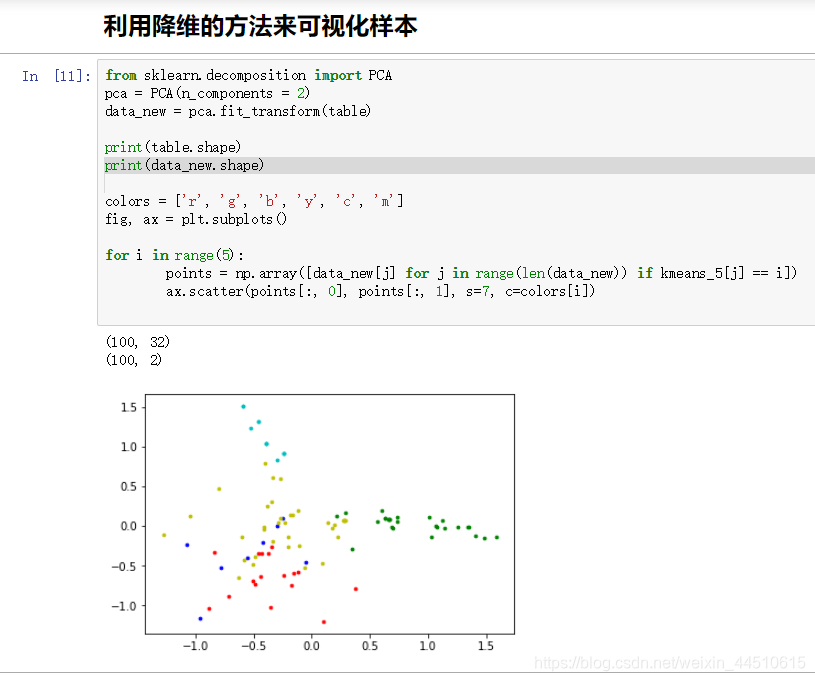Click the y-axis tick label 1.5

click(x=129, y=407)
